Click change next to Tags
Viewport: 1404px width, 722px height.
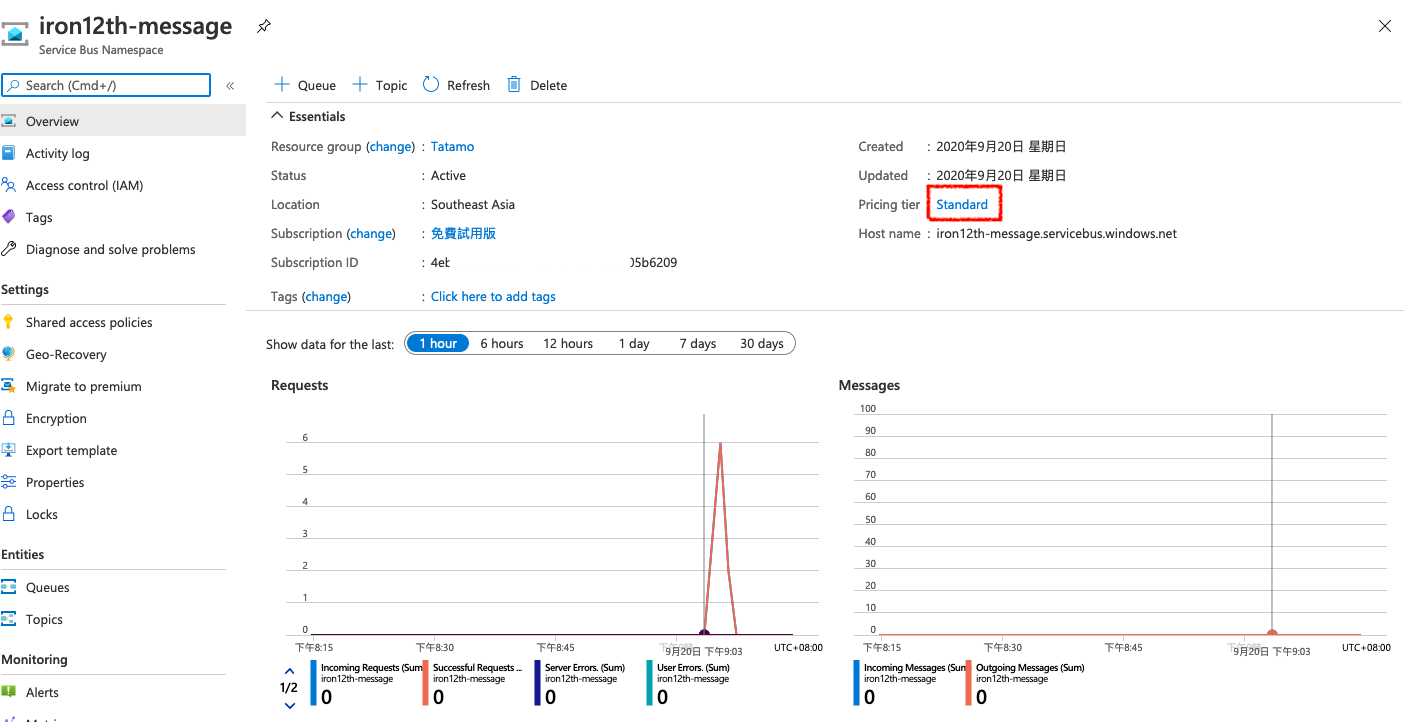(x=326, y=297)
